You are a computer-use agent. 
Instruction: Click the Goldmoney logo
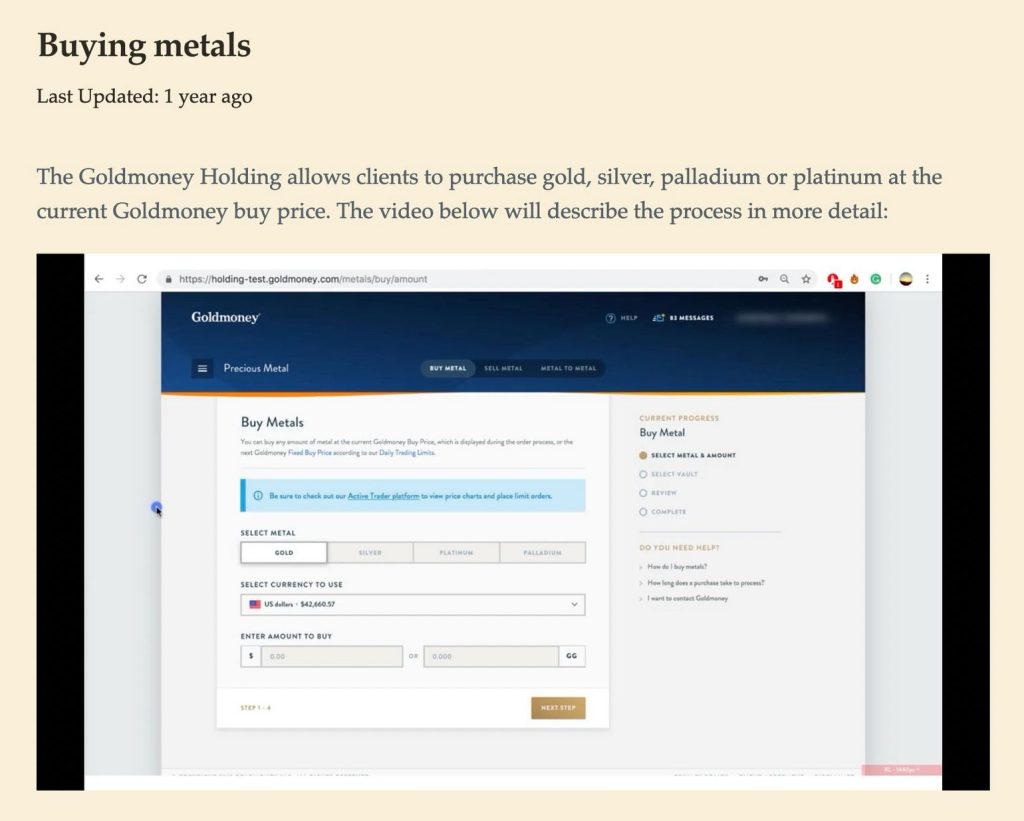tap(226, 317)
